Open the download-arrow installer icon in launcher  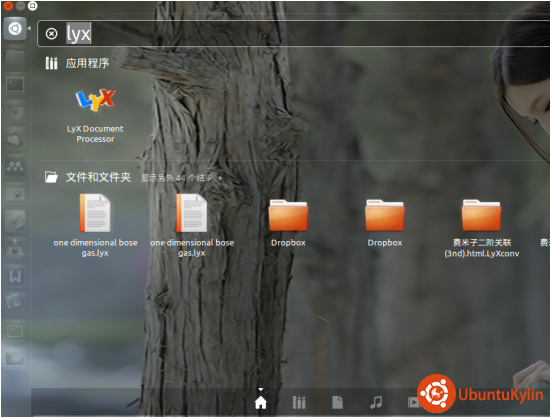(15, 249)
